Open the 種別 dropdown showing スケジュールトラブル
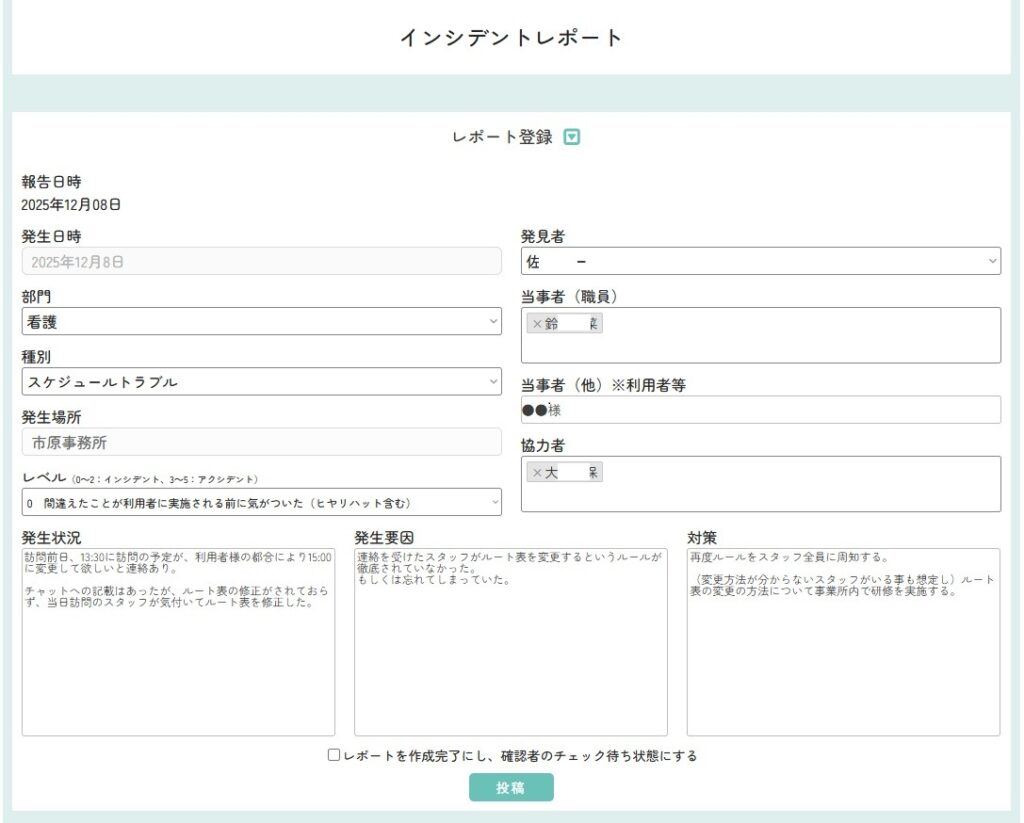Screen dimensions: 1024x823 pyautogui.click(x=261, y=382)
